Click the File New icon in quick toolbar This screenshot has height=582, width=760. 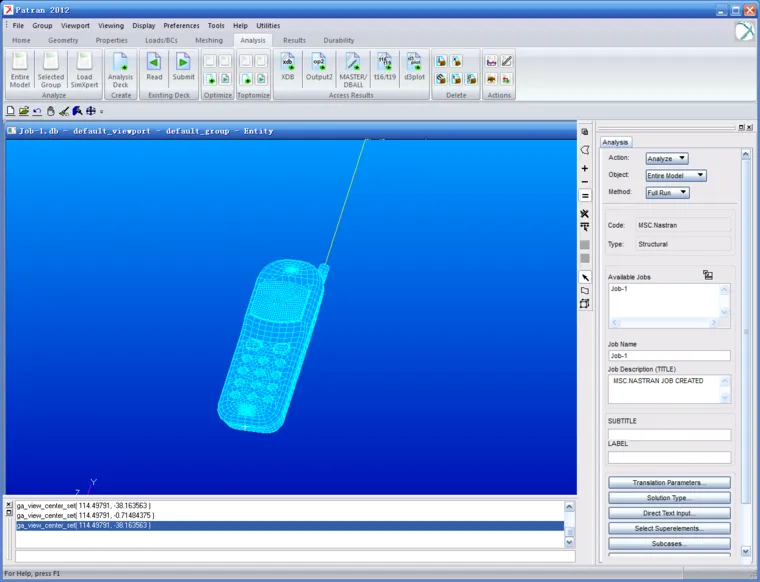pos(10,111)
